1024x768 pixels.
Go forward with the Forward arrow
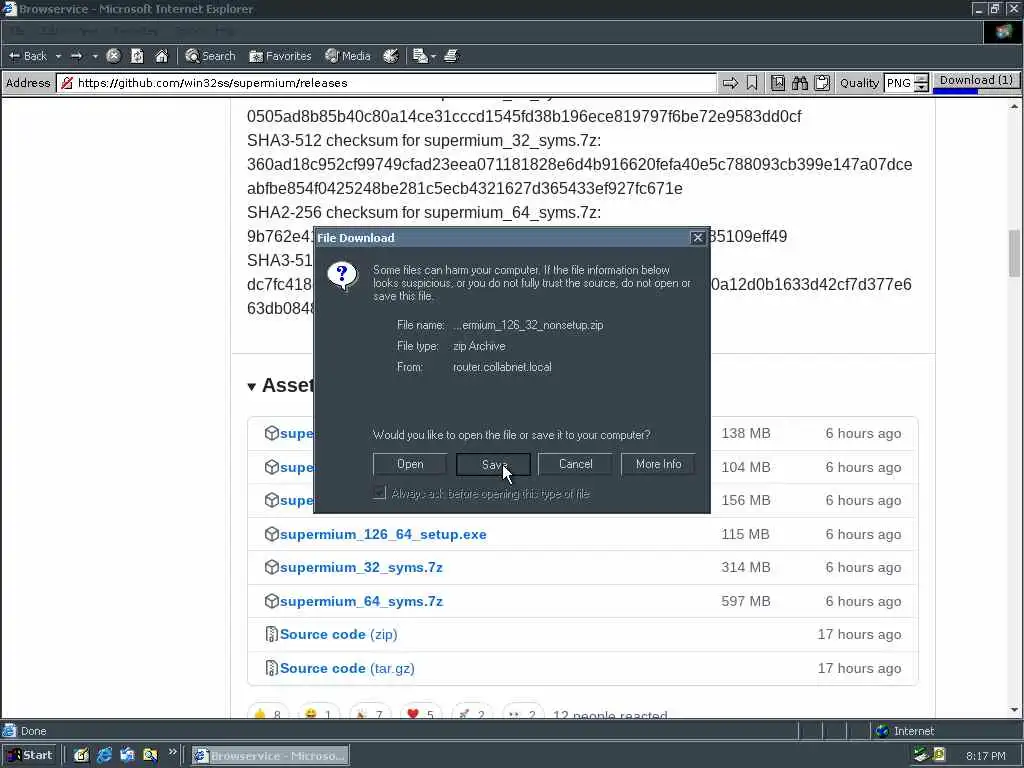click(x=76, y=56)
